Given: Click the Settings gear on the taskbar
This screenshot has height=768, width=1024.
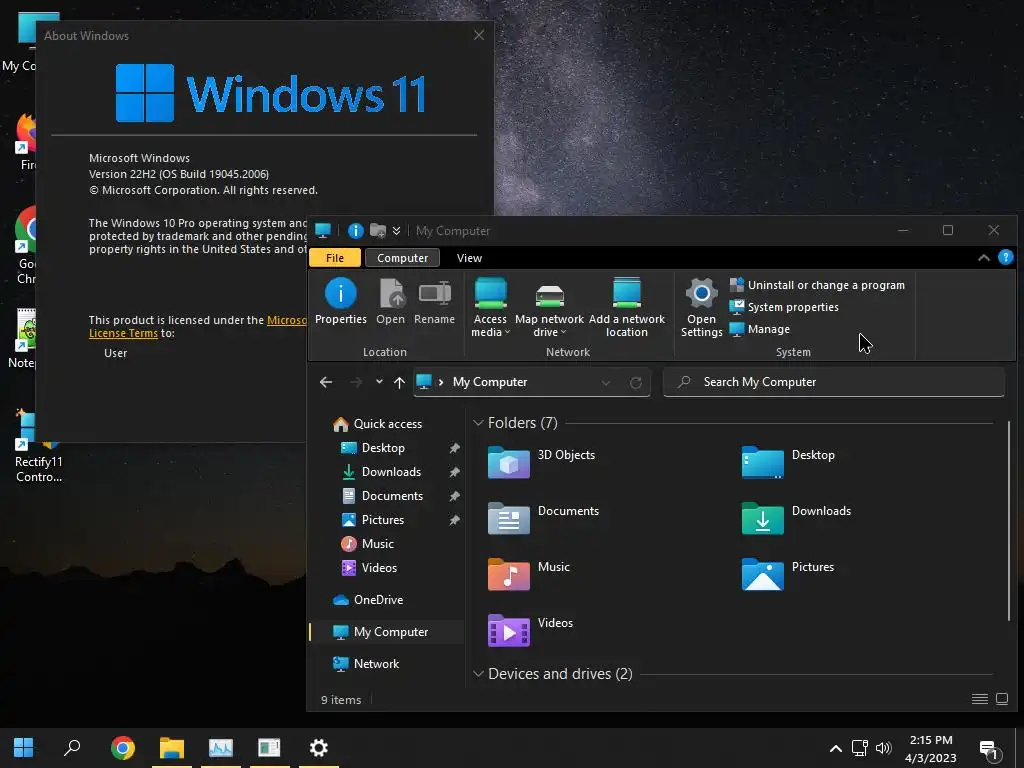Looking at the screenshot, I should click(x=319, y=748).
